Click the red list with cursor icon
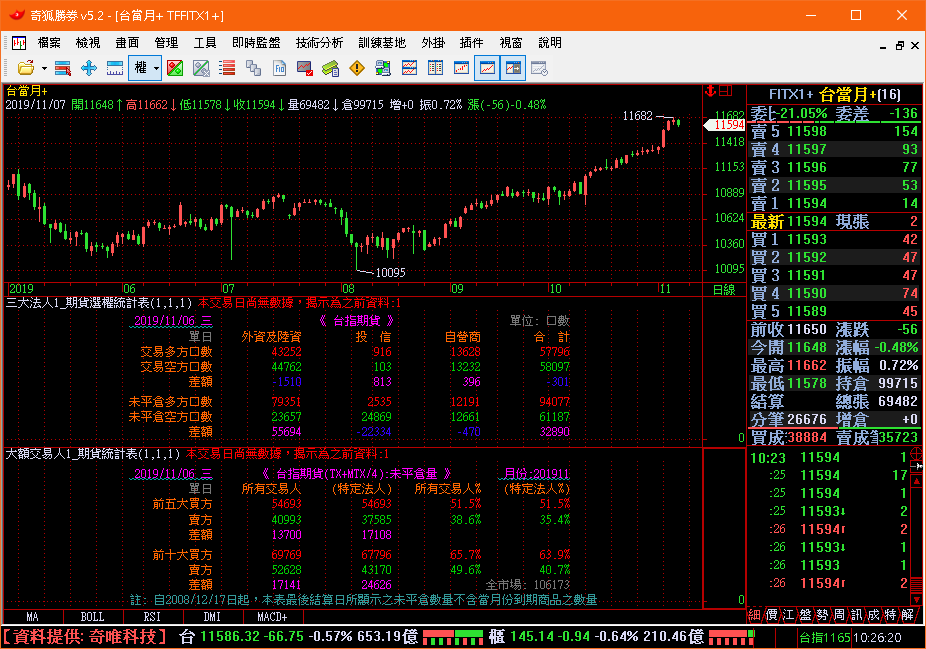926x649 pixels. (63, 68)
